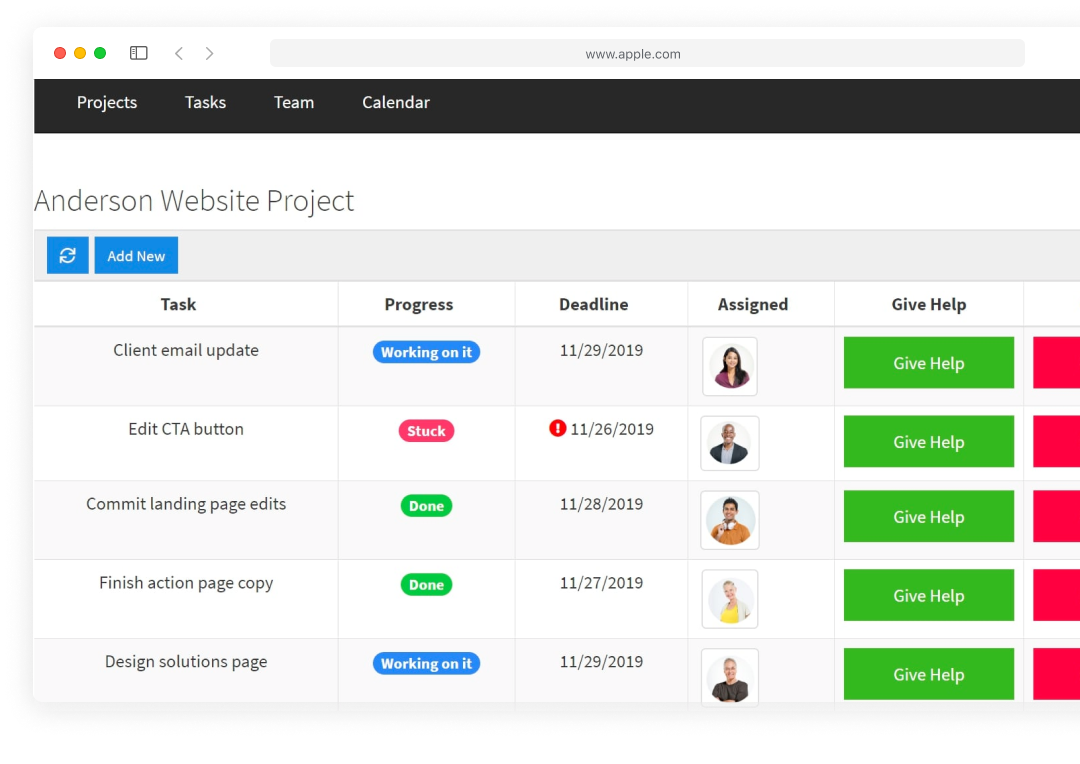
Task: Open assignee photo for Design solutions page
Action: tap(730, 678)
